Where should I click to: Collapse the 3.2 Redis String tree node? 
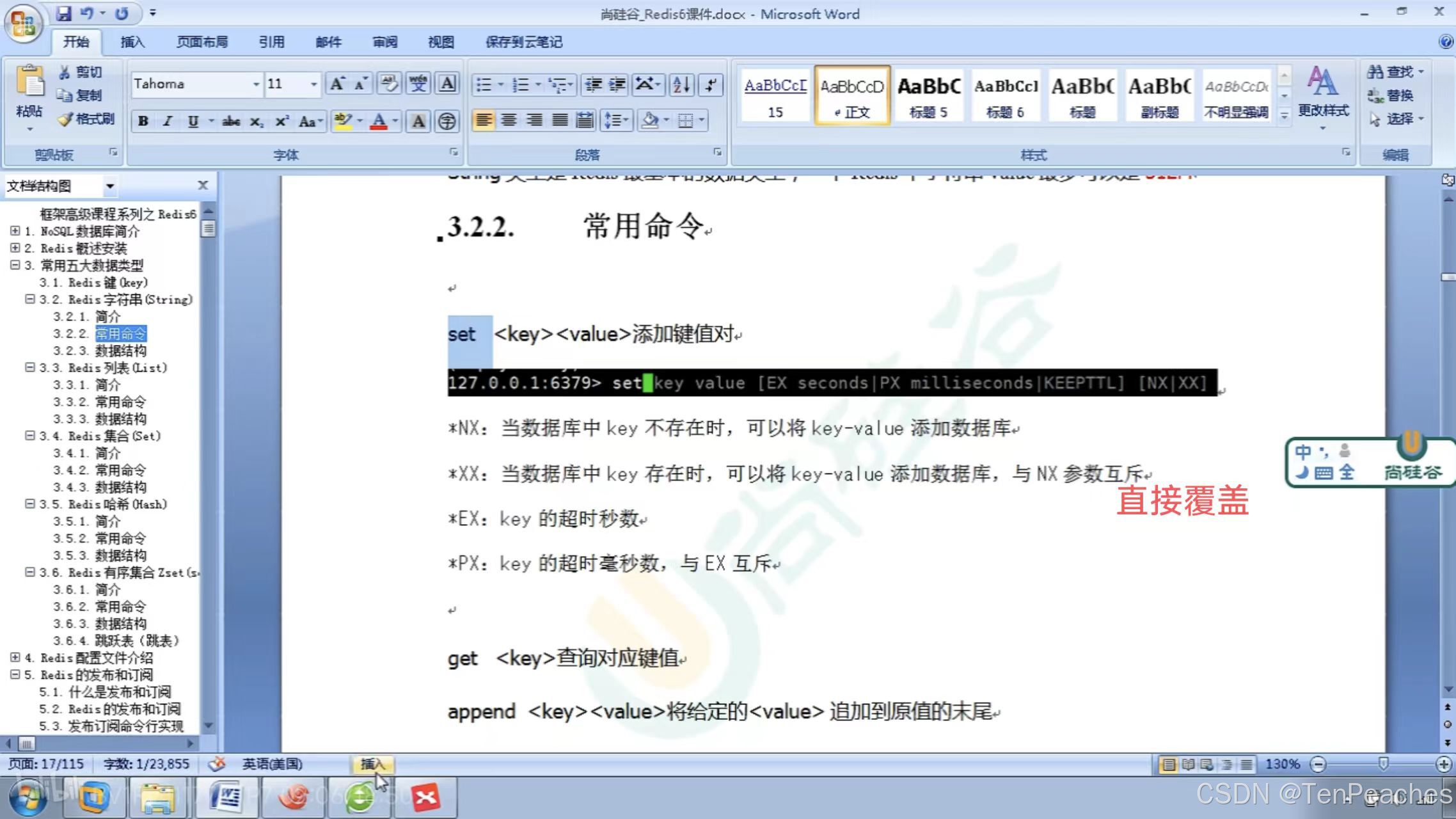pos(29,299)
